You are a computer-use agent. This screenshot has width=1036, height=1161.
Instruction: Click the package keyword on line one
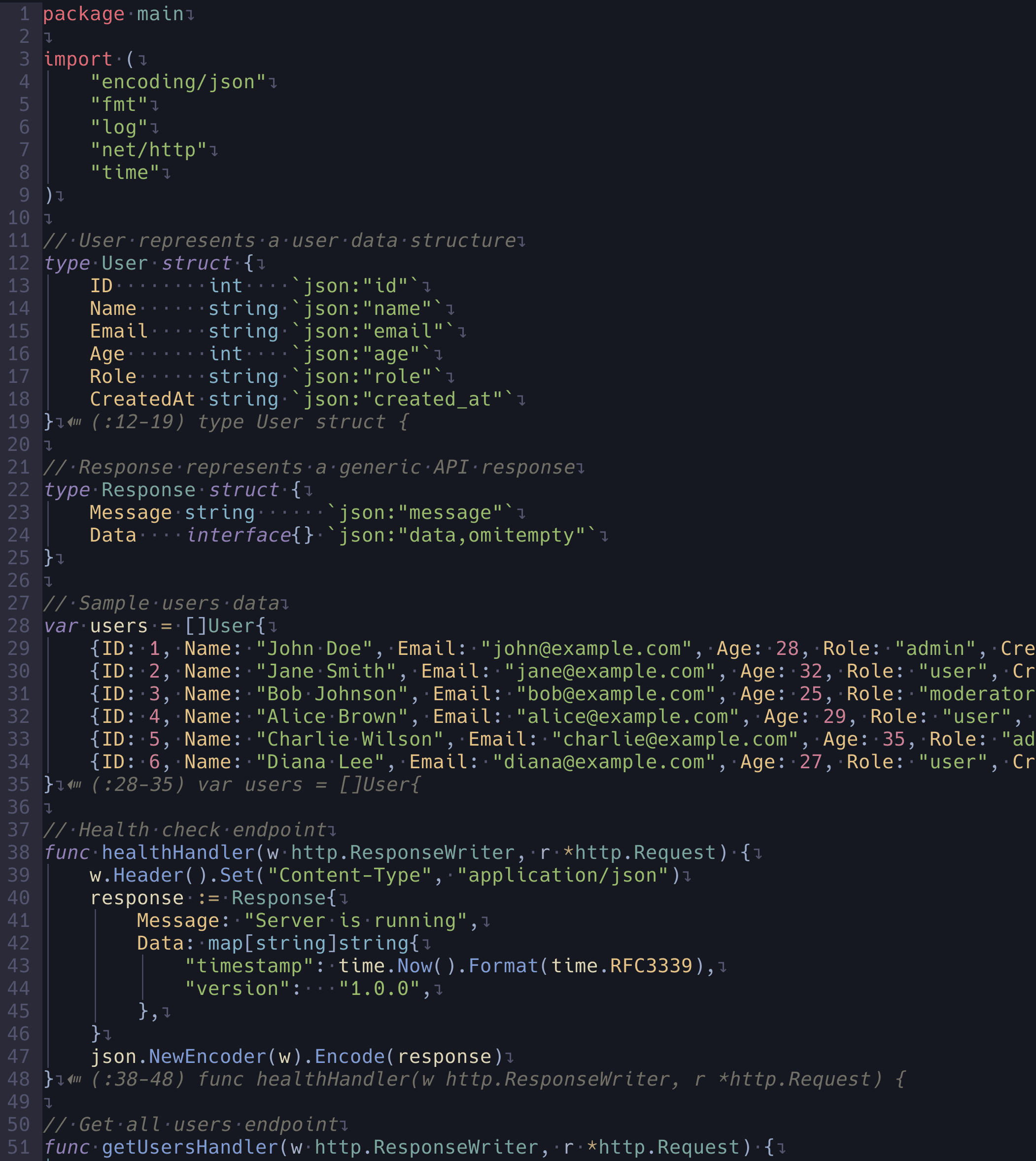click(x=83, y=14)
